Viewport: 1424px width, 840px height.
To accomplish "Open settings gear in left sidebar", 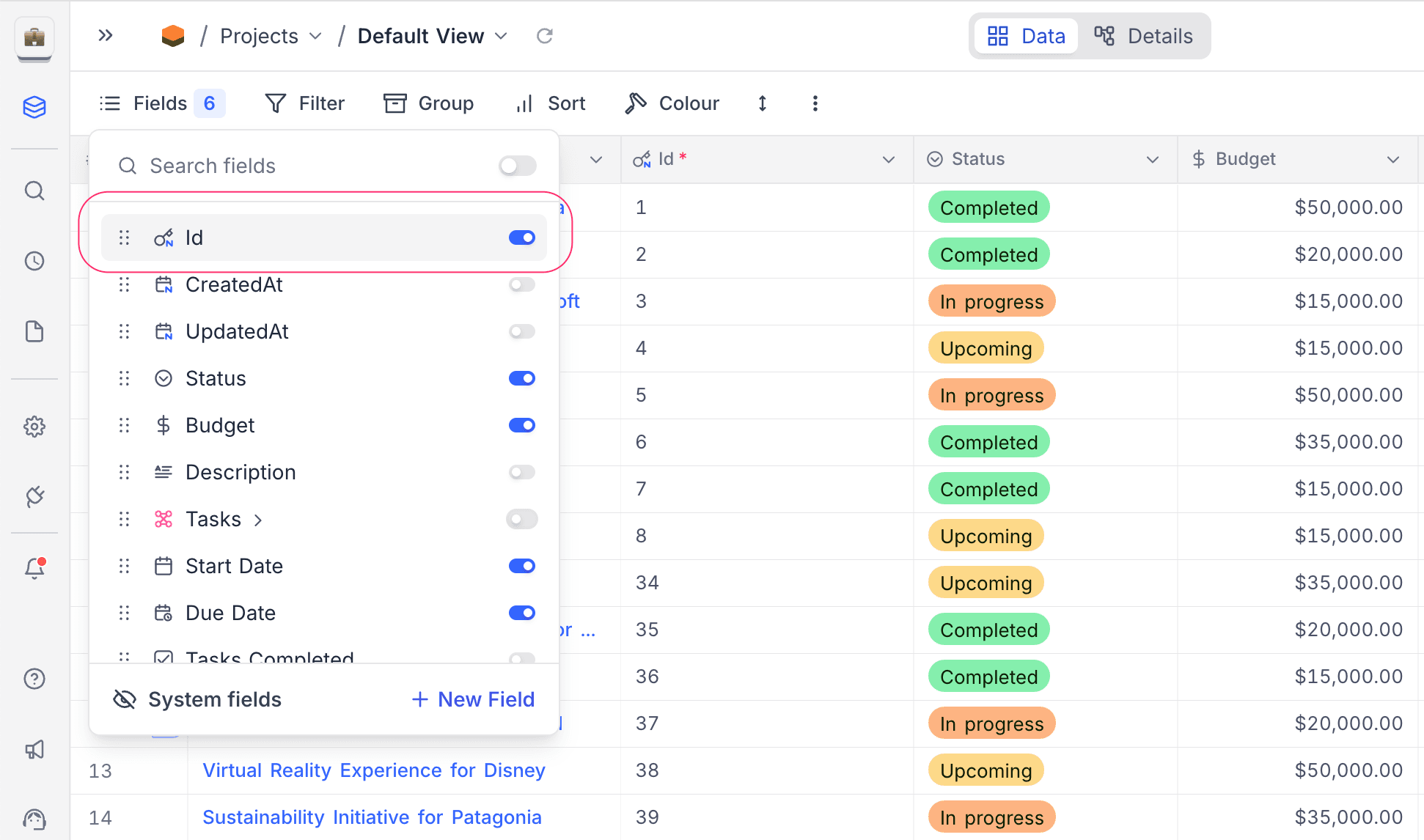I will coord(34,427).
